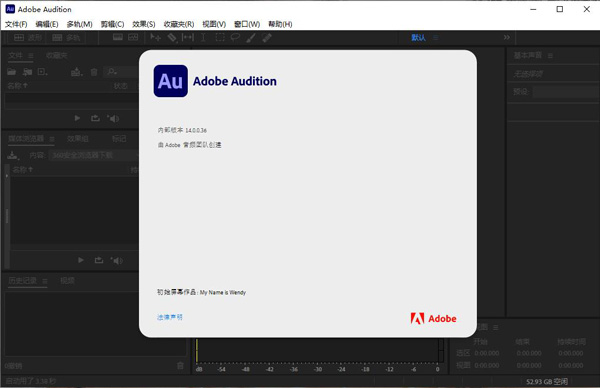Screen dimensions: 600x388
Task: Switch to the 标记 tab
Action: point(119,139)
